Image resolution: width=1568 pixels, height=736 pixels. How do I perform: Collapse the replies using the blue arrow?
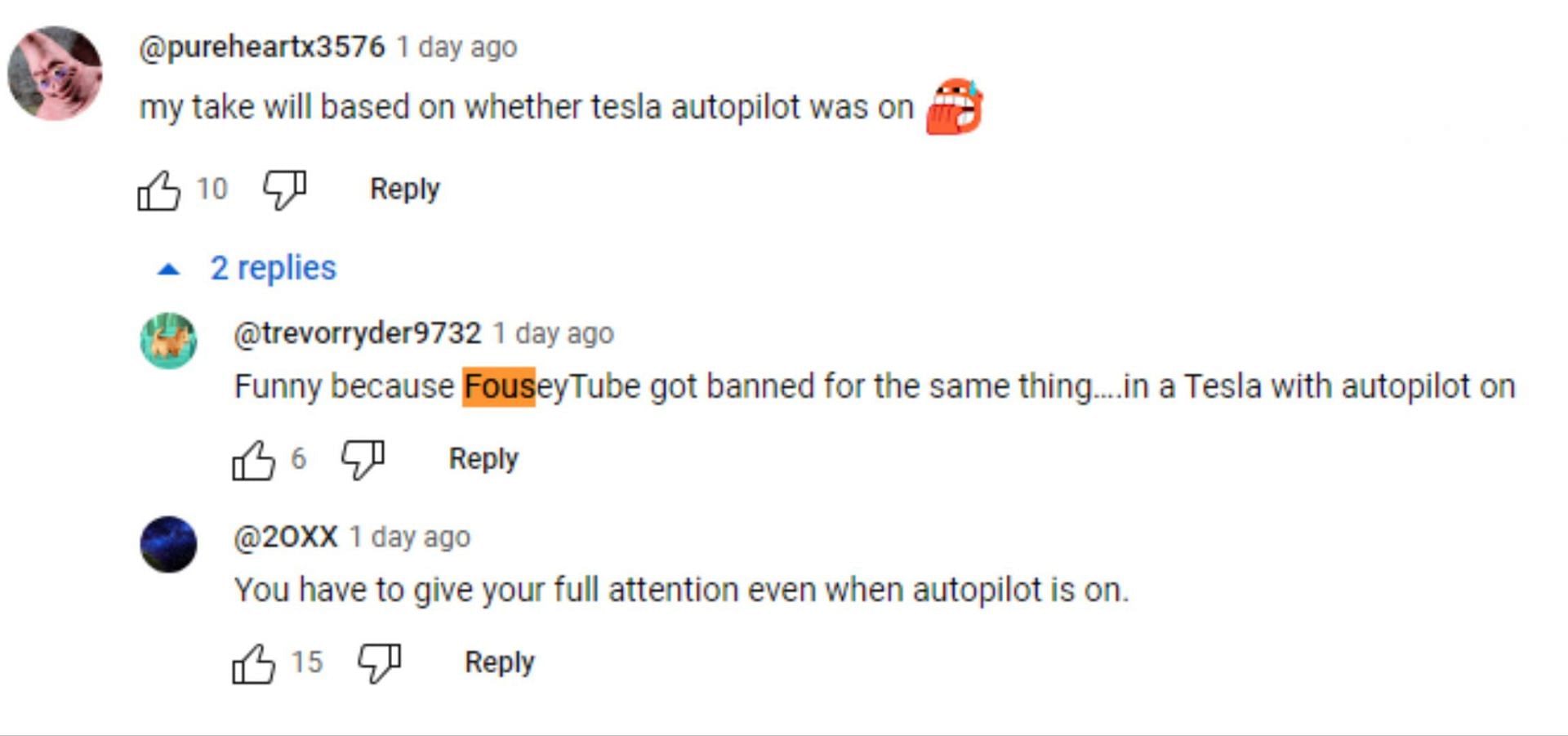(168, 269)
